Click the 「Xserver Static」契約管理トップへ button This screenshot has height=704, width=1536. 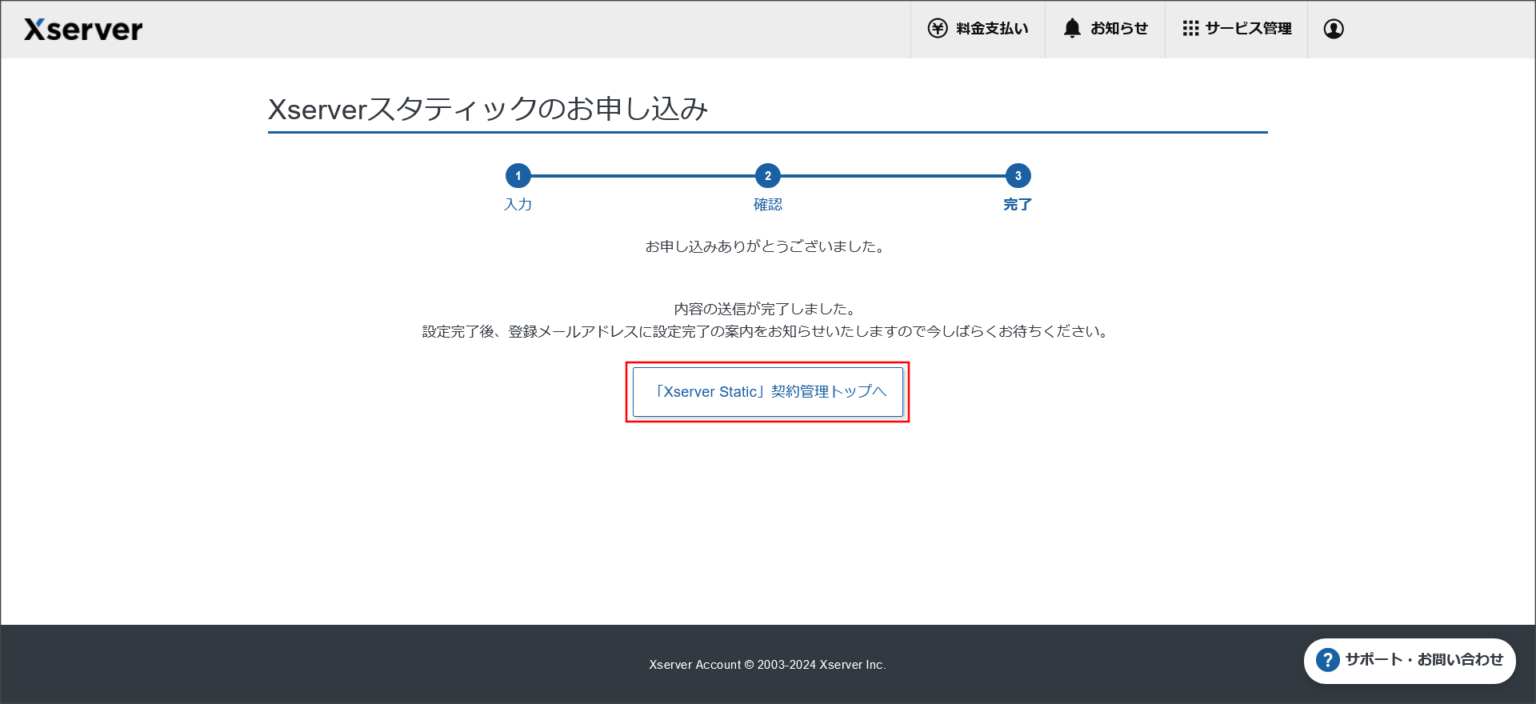[768, 391]
